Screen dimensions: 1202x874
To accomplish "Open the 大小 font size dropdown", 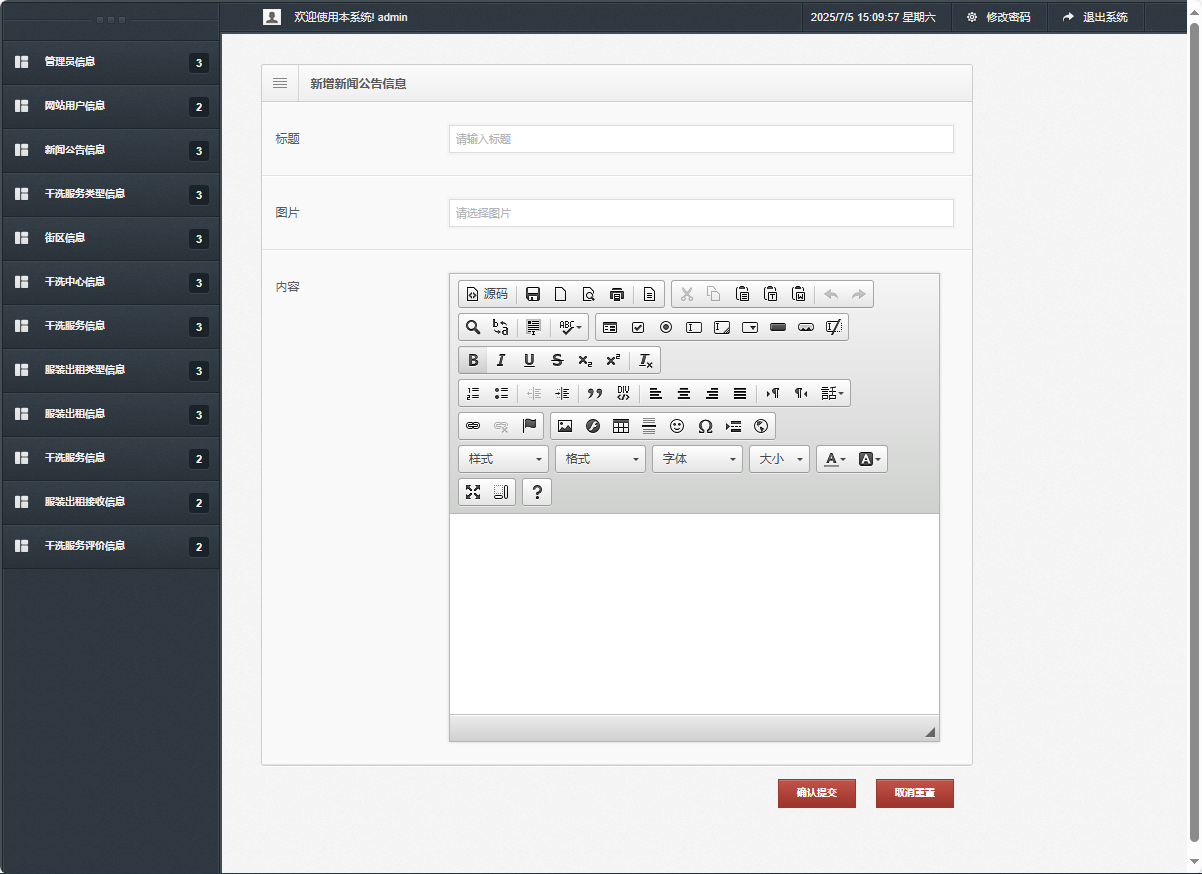I will [x=779, y=459].
